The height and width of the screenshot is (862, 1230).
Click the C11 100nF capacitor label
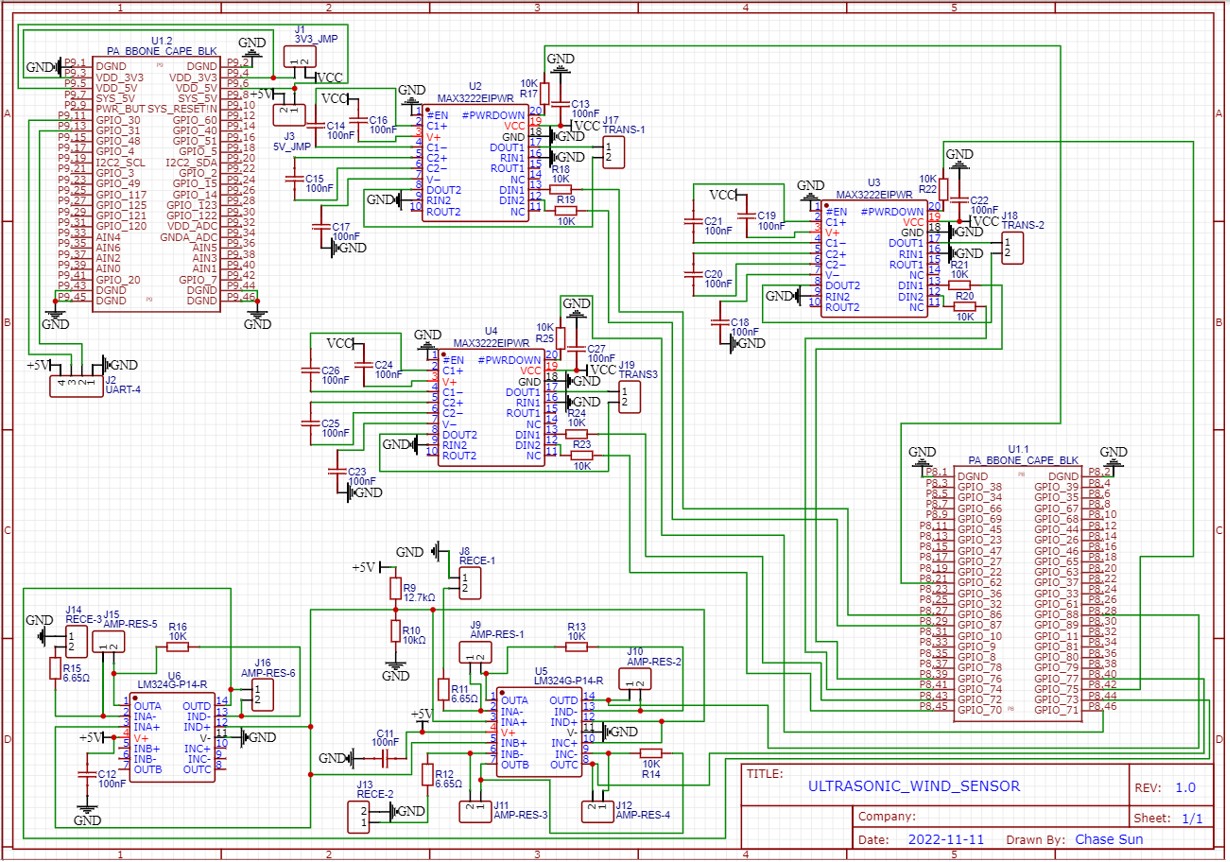386,737
